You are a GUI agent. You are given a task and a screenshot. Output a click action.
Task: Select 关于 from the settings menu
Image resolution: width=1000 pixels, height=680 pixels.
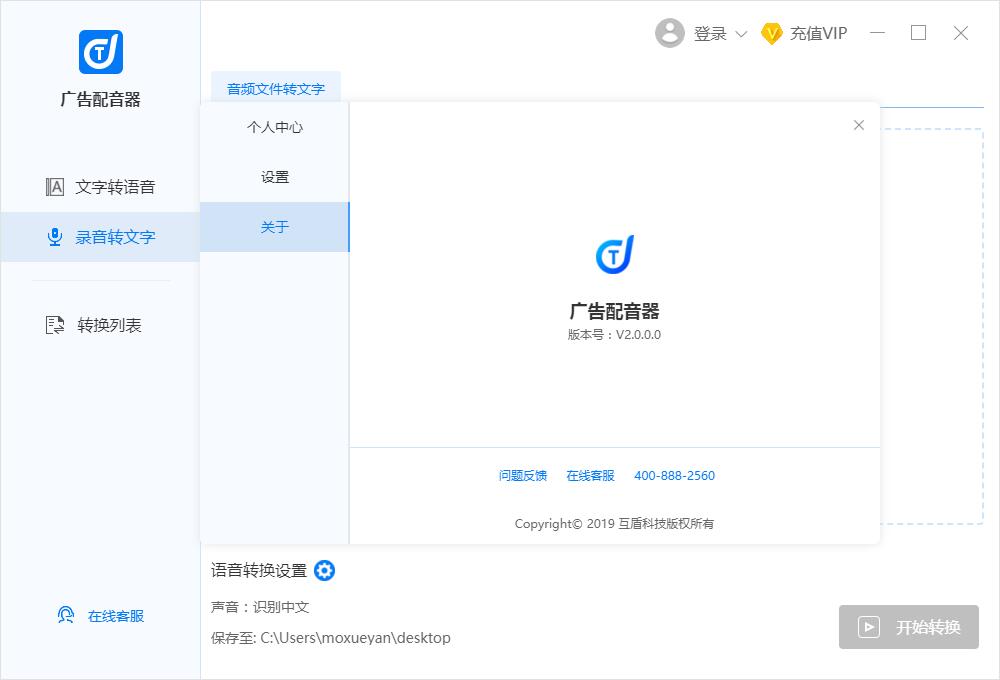point(274,227)
